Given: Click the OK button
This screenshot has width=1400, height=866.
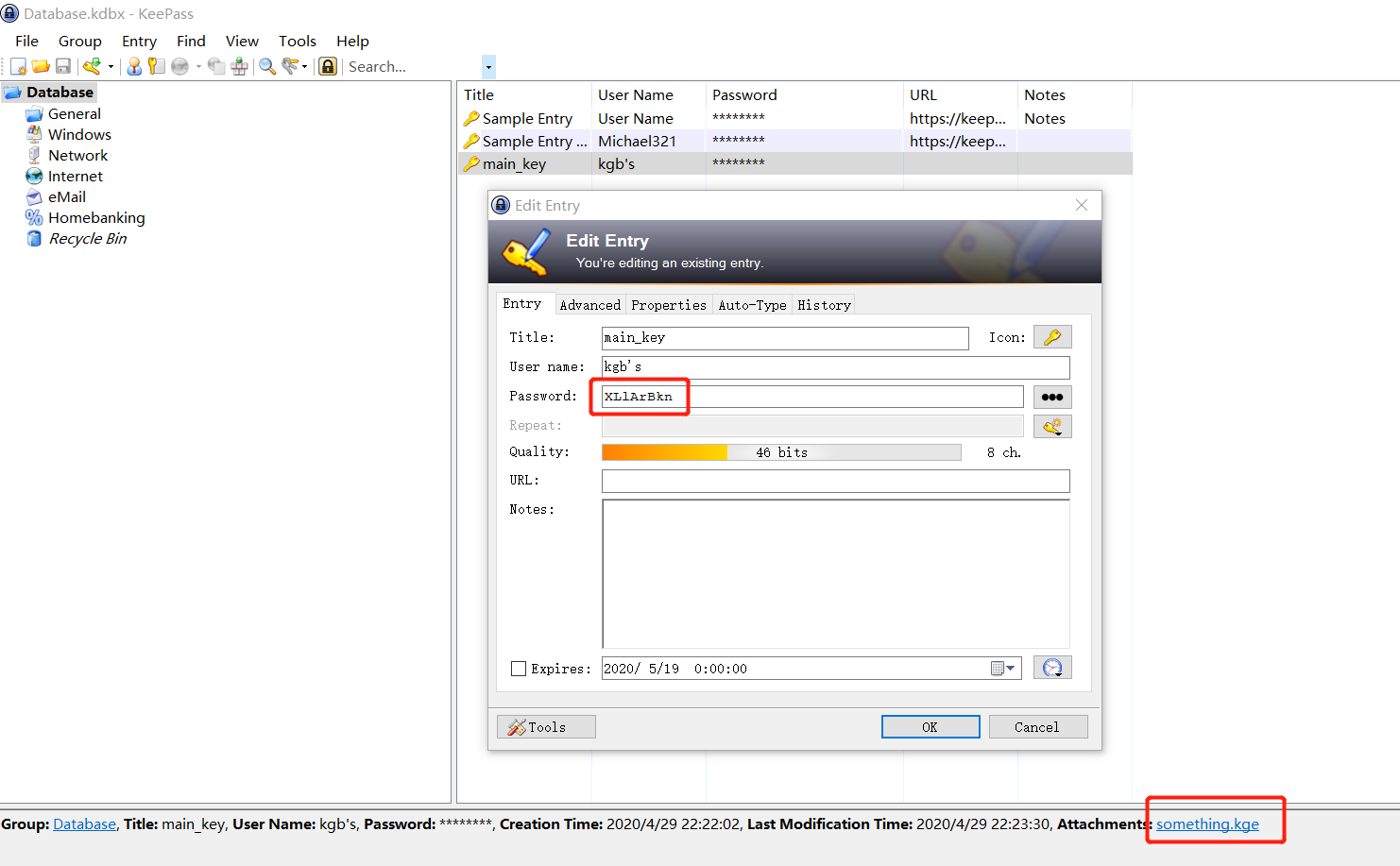Looking at the screenshot, I should 930,726.
